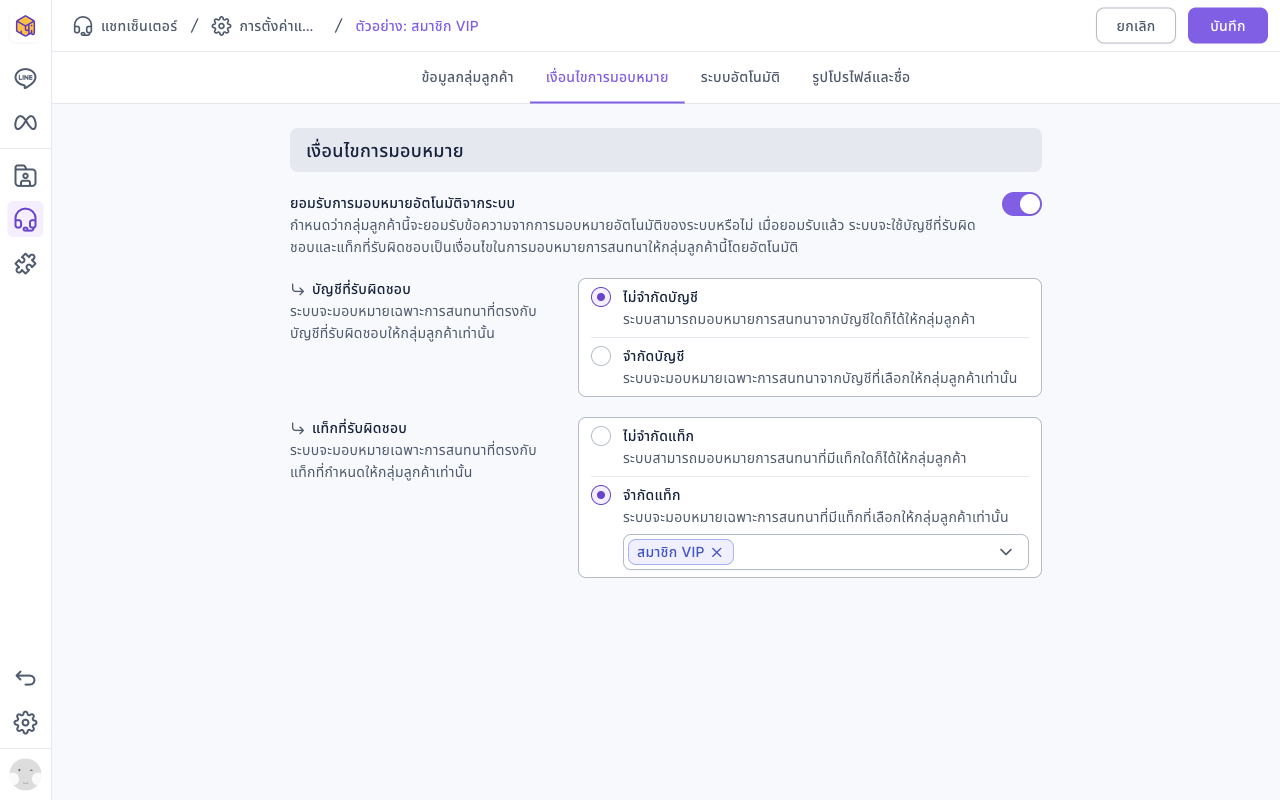Open the contacts folder icon in sidebar
This screenshot has width=1280, height=800.
(x=25, y=176)
